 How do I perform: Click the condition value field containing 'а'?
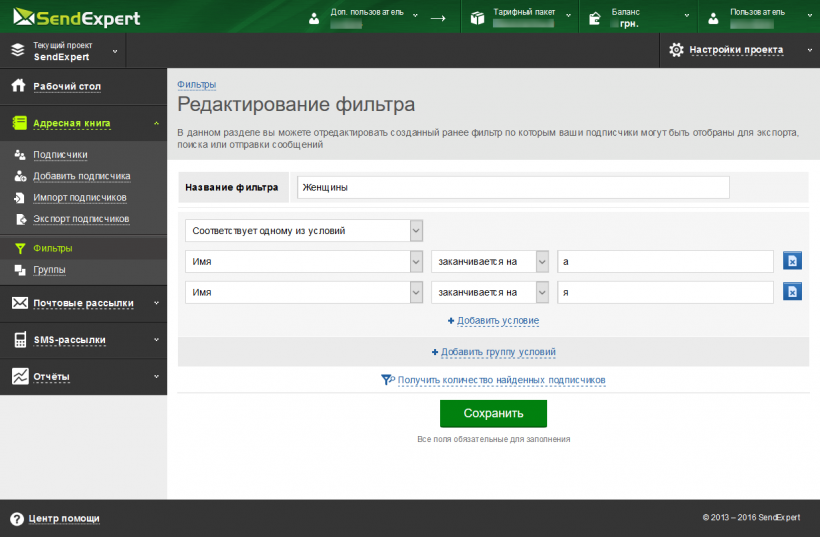(665, 261)
